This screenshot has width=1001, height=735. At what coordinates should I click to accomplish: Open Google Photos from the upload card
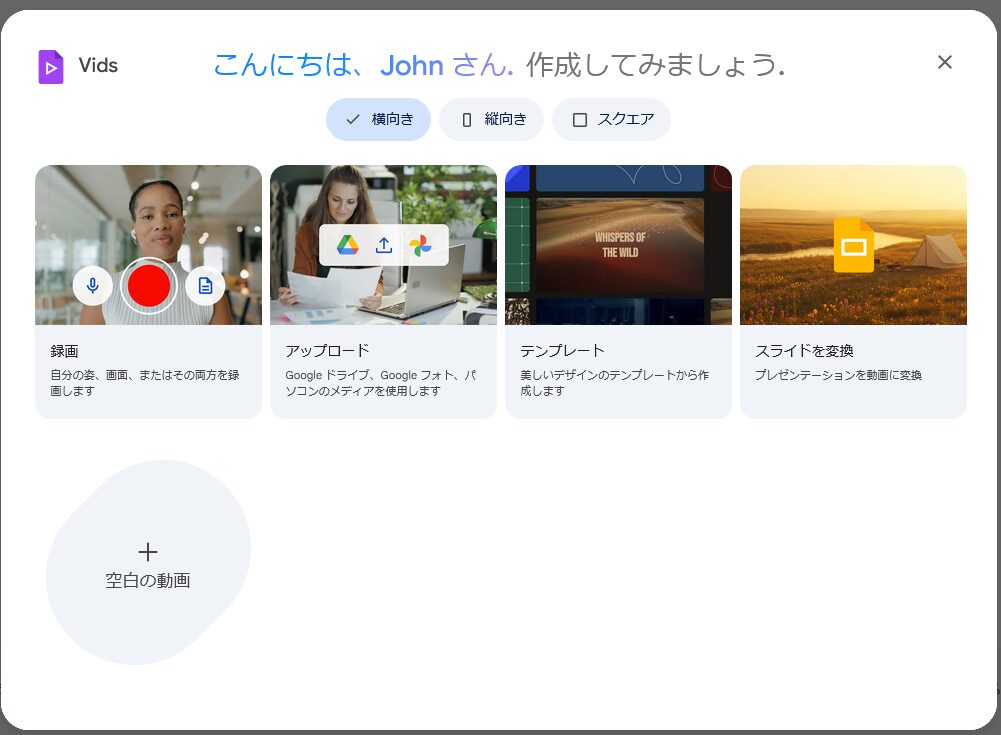pos(418,244)
